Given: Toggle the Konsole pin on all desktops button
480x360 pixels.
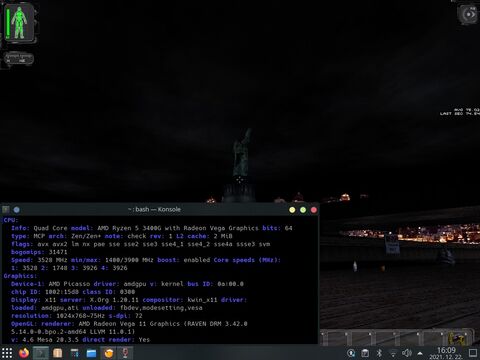Looking at the screenshot, I should coord(17,210).
